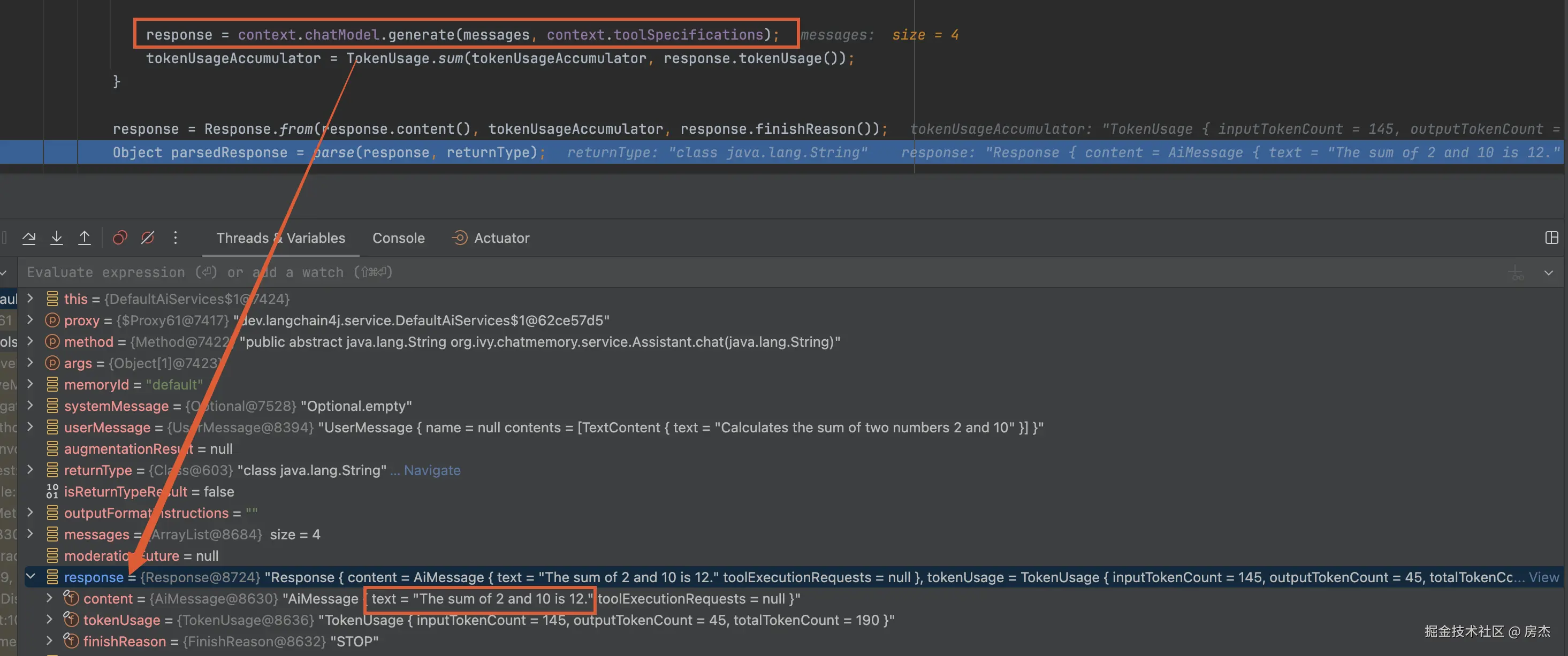The width and height of the screenshot is (1568, 656).
Task: Click Navigate link next to returnType
Action: click(x=432, y=470)
